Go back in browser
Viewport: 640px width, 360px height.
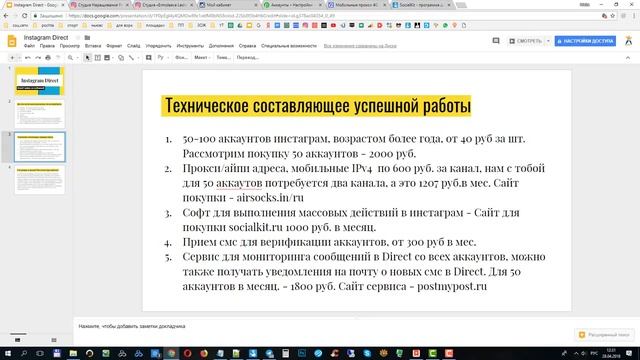(x=6, y=16)
